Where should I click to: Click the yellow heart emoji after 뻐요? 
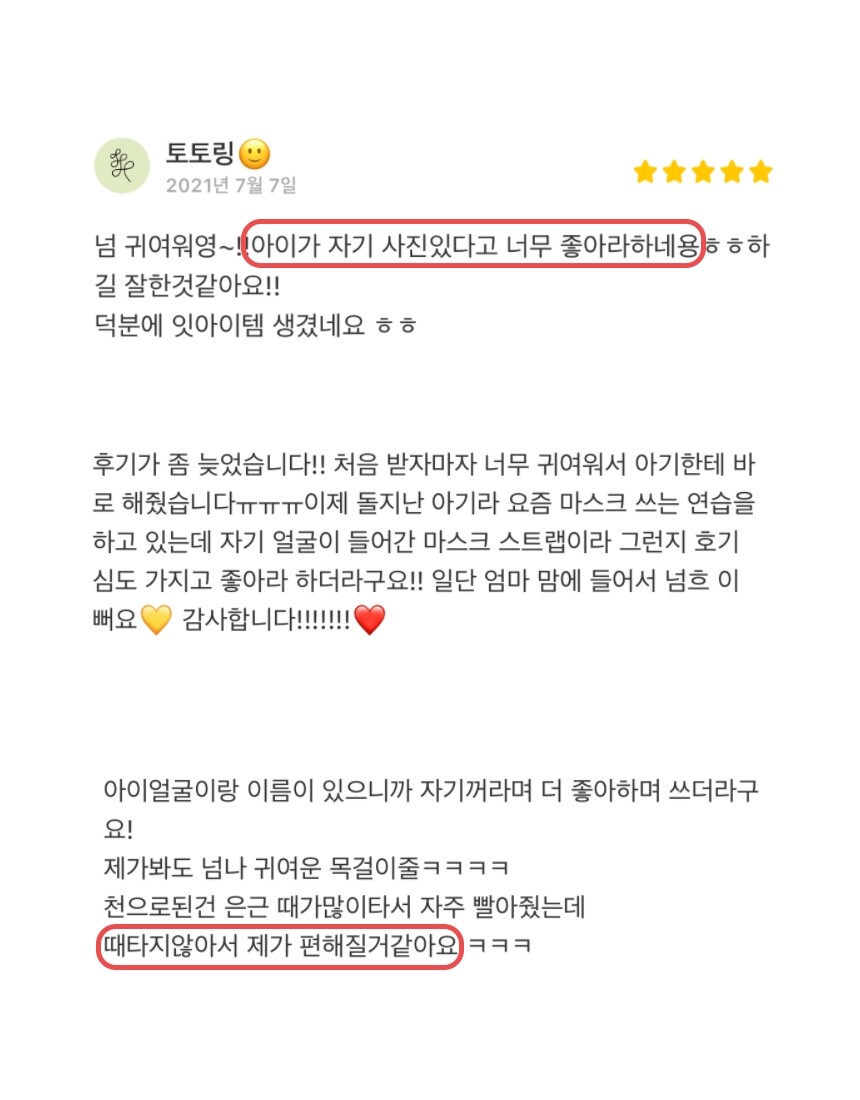pyautogui.click(x=156, y=619)
